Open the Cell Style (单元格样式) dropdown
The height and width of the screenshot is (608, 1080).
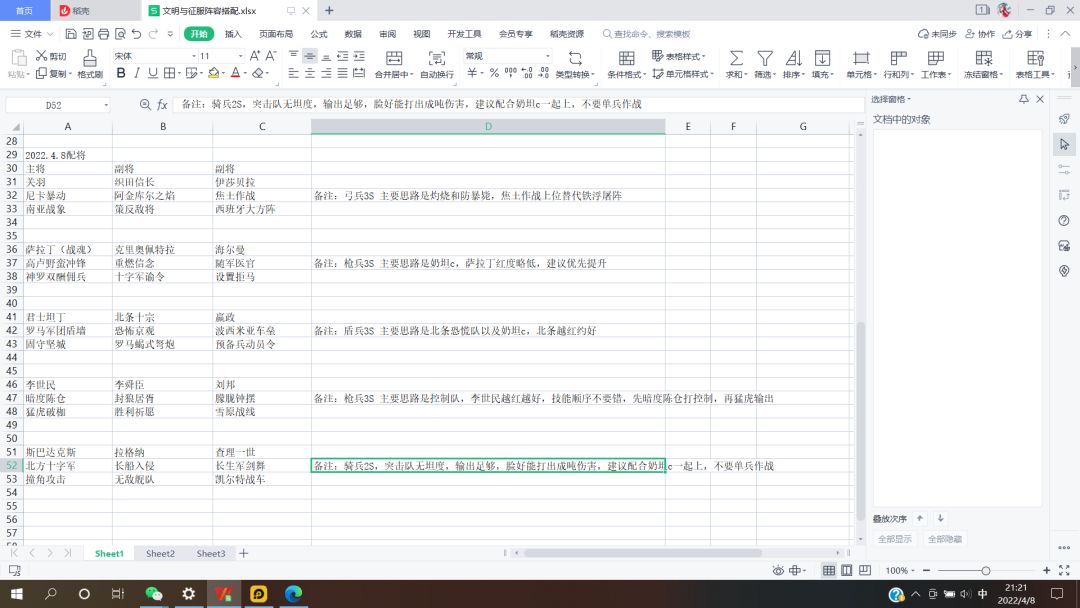coord(683,74)
